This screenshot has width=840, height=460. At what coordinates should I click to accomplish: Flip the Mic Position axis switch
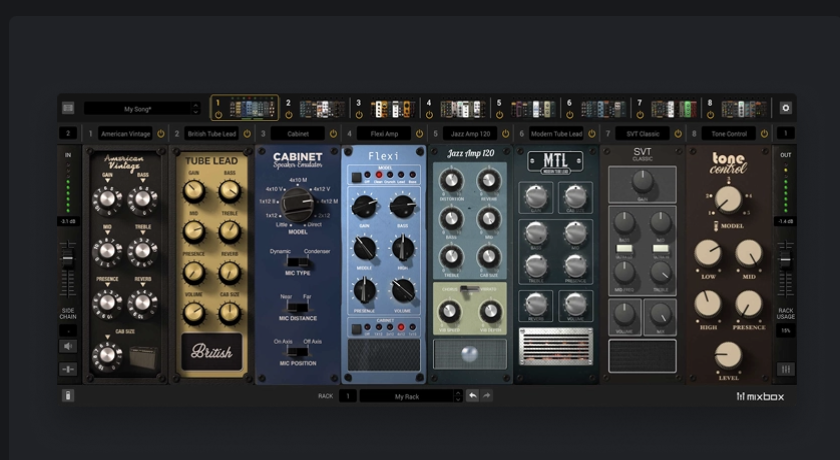click(298, 352)
